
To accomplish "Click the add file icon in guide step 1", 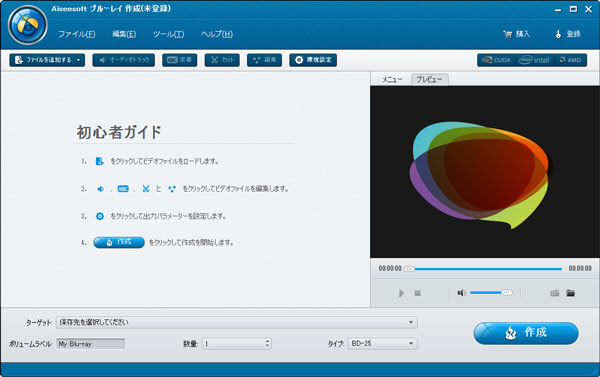I will coord(99,161).
